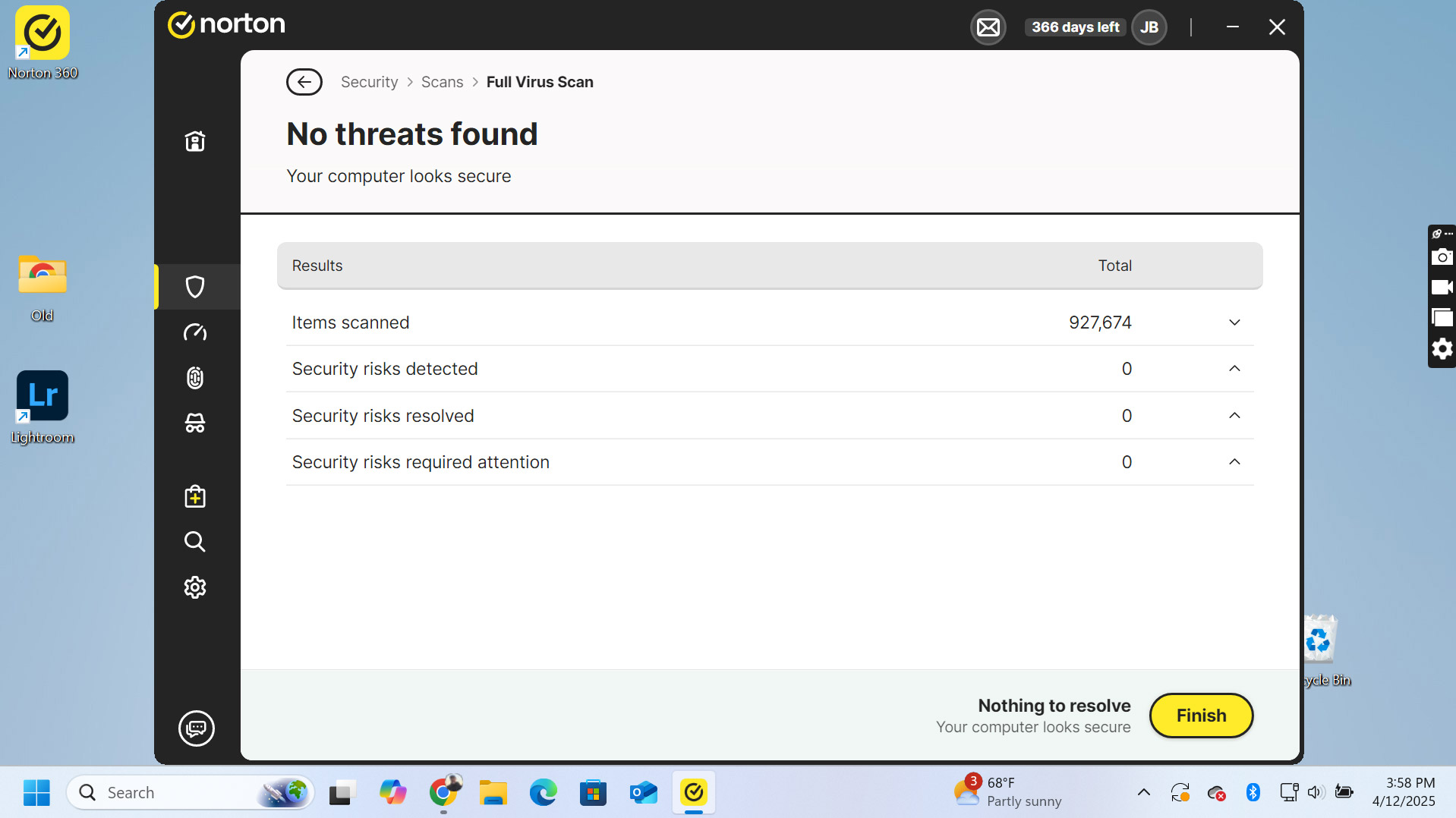Collapse the Security risks resolved row
The width and height of the screenshot is (1456, 818).
tap(1234, 416)
